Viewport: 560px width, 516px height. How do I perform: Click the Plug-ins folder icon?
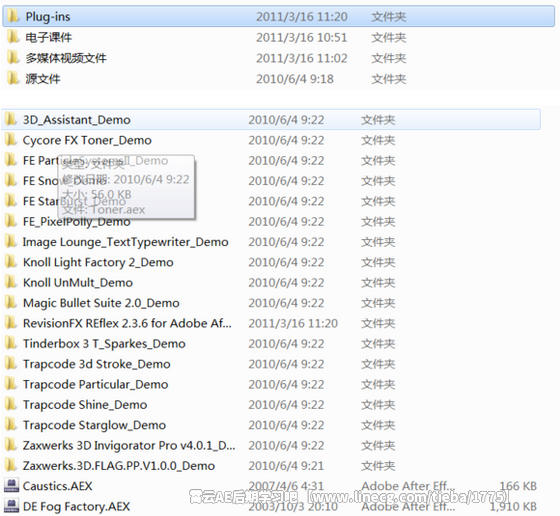click(x=13, y=16)
